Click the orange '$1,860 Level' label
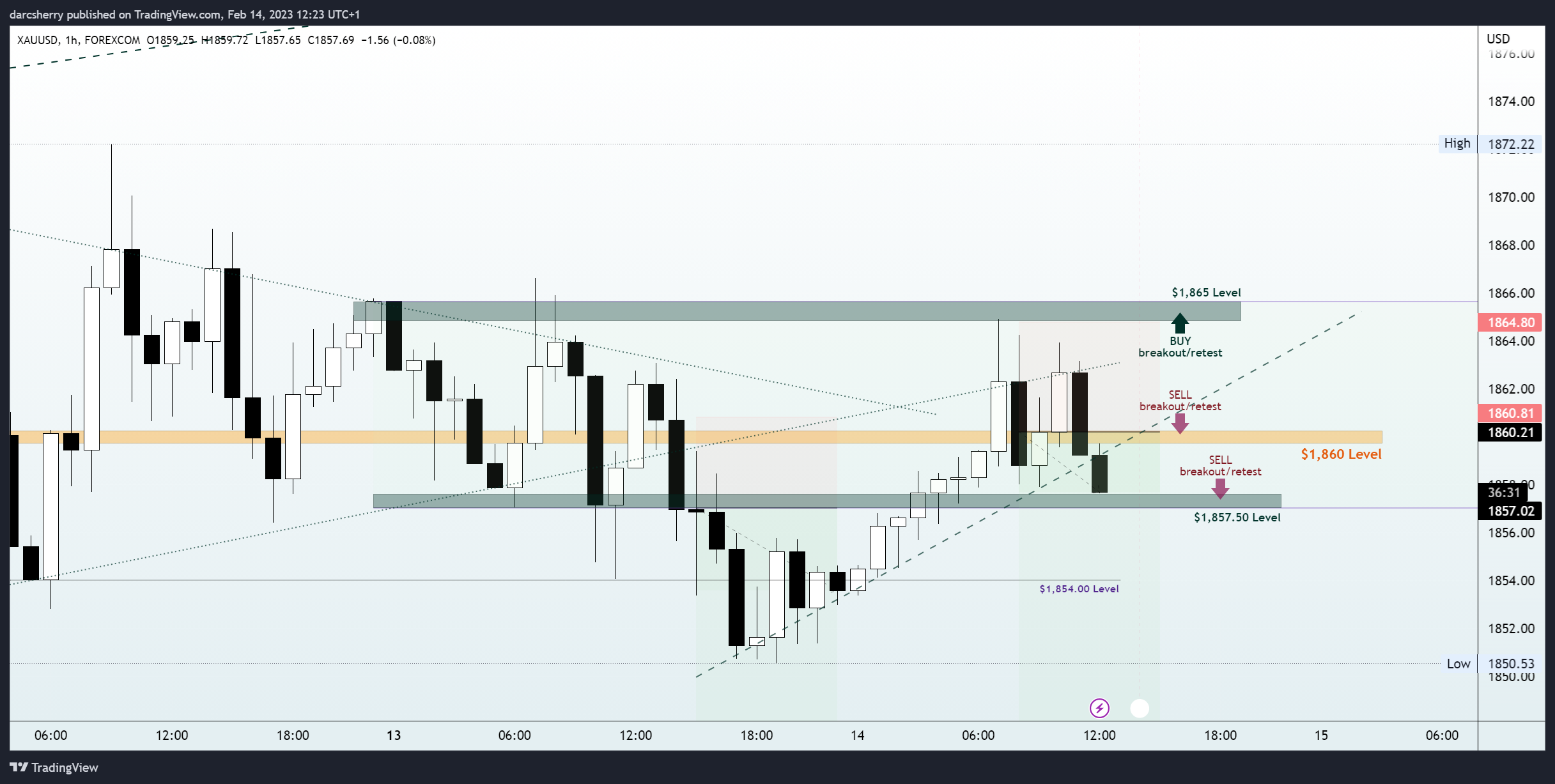Screen dimensions: 1555x784 point(1341,454)
